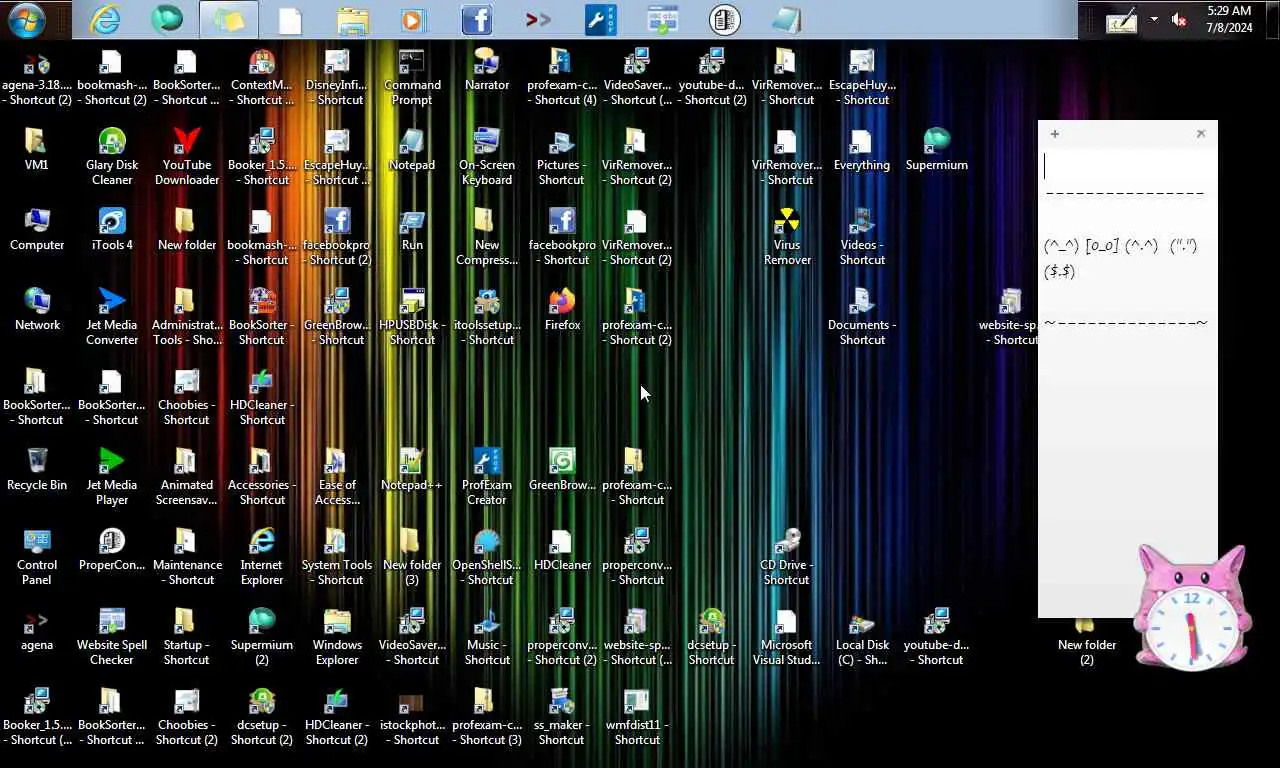The image size is (1280, 768).
Task: Open the teal Supermium taskbar icon
Action: (x=166, y=19)
